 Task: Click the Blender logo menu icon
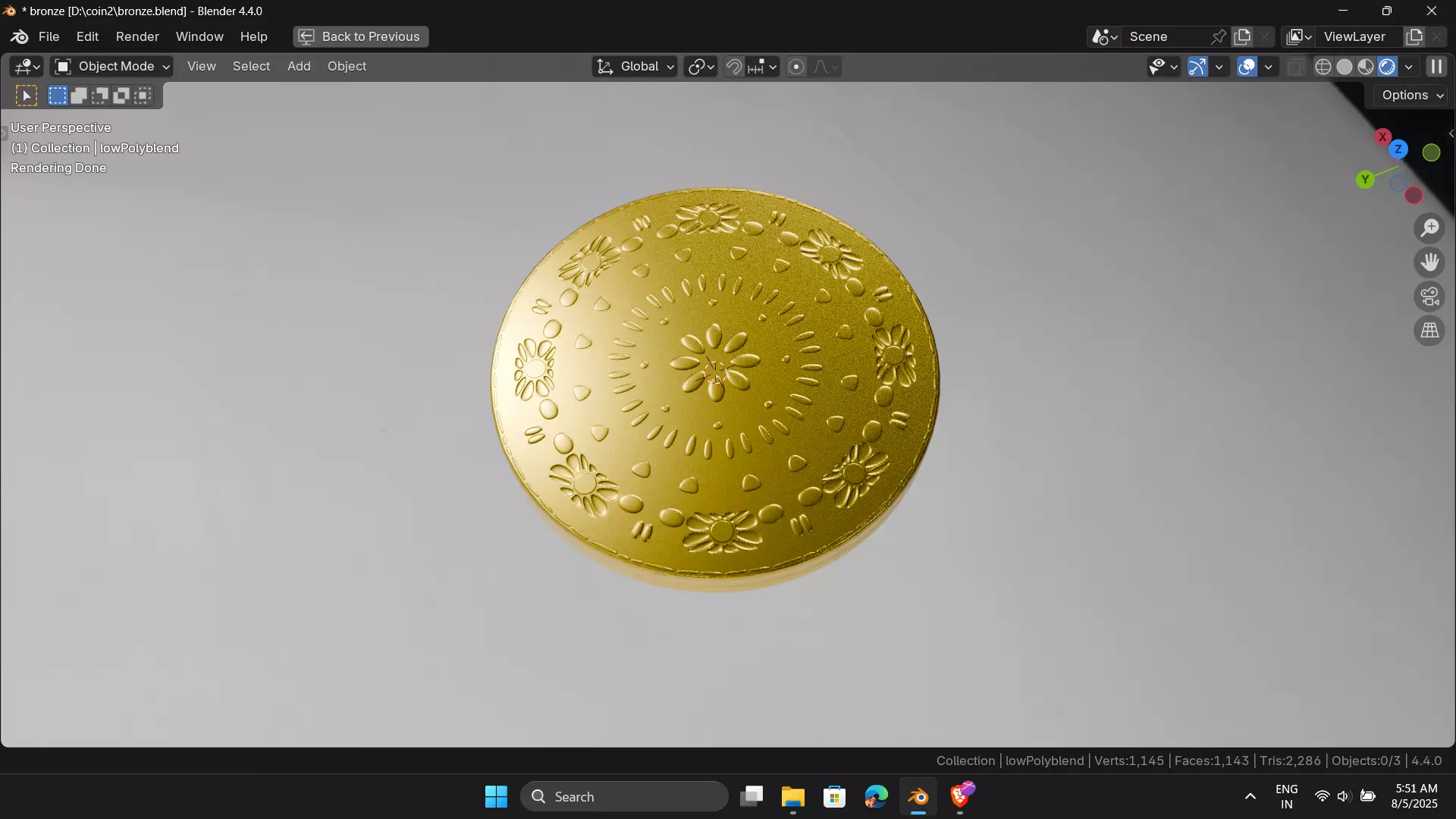pos(20,36)
